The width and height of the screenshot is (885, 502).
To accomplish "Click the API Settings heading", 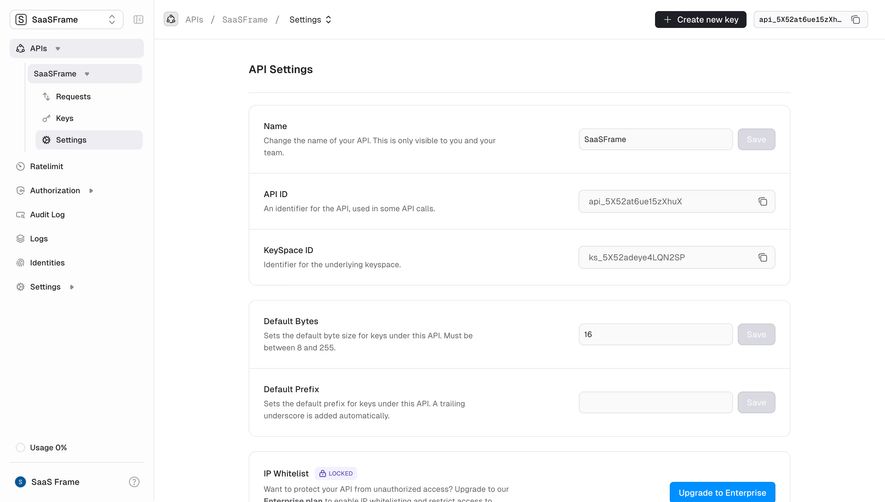I will (281, 69).
